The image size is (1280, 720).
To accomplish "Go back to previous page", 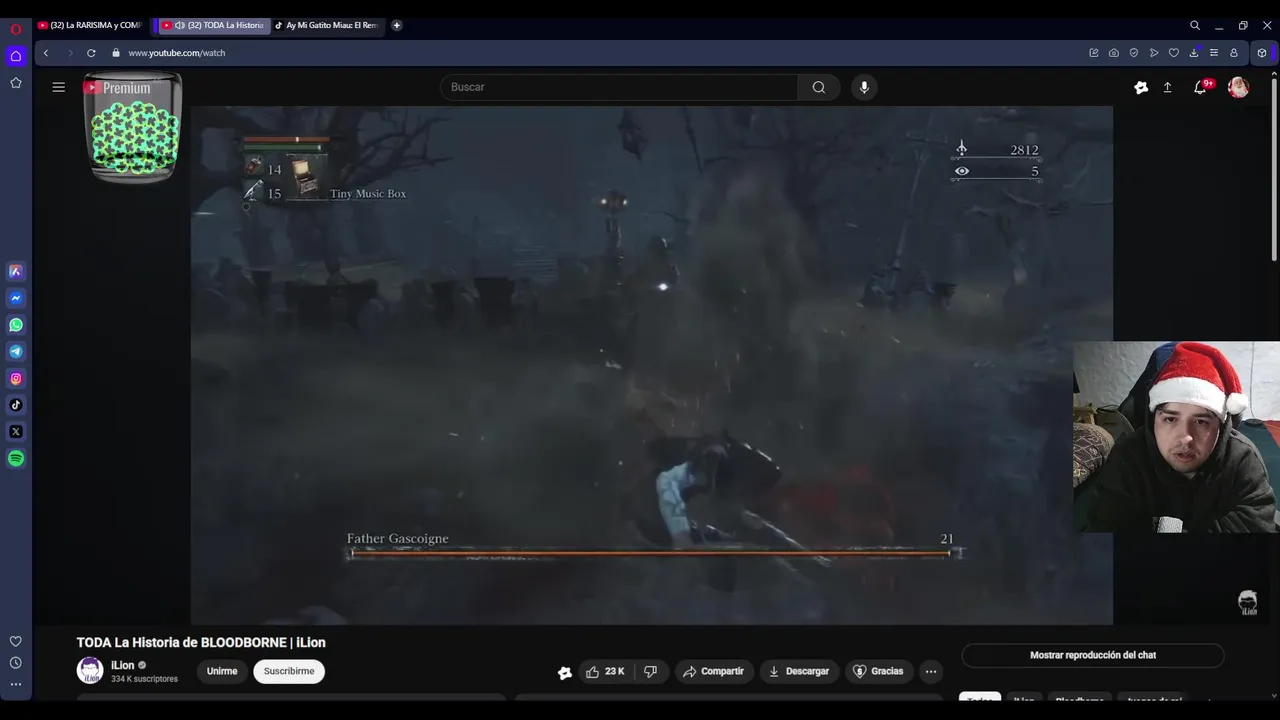I will pyautogui.click(x=46, y=53).
